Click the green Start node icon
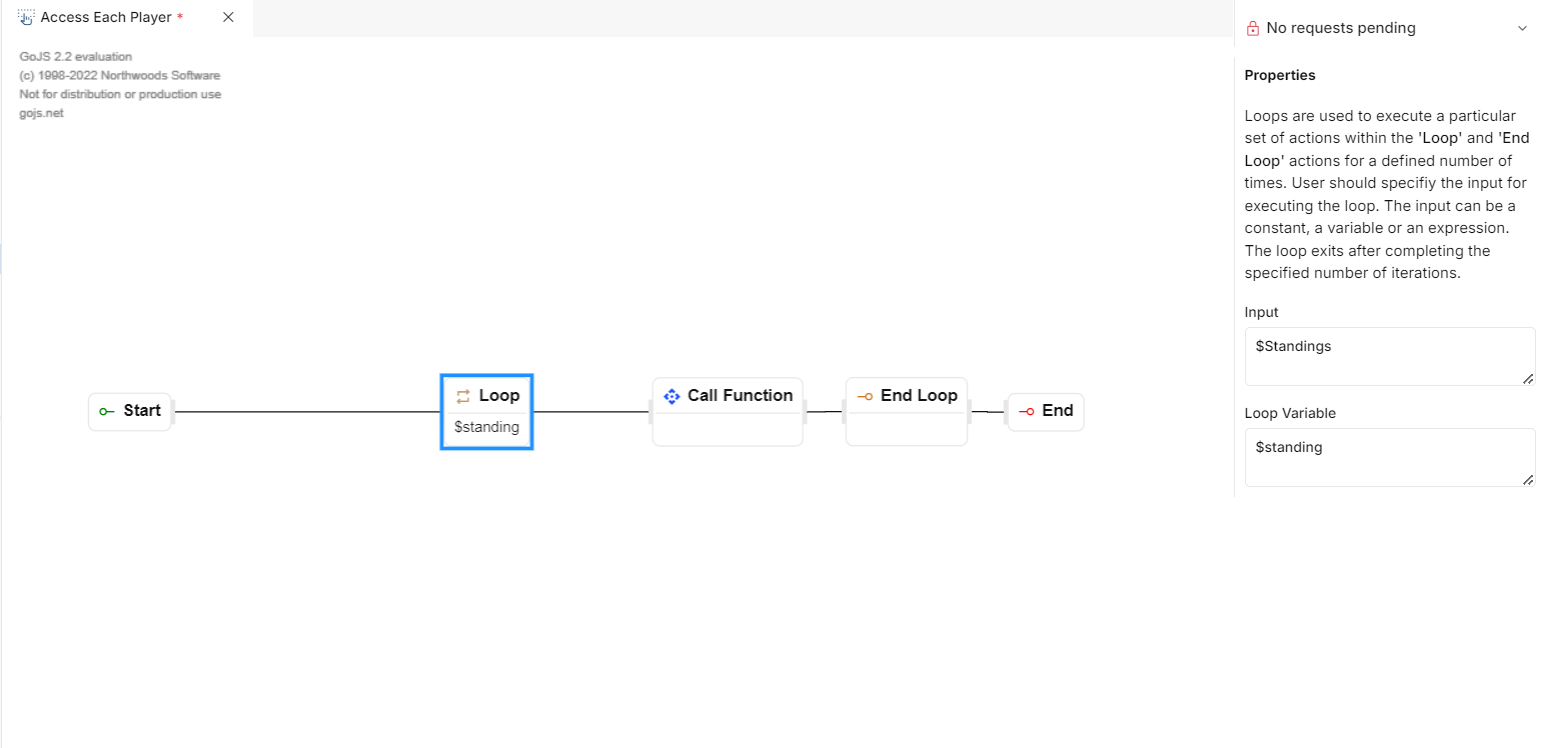 (107, 411)
